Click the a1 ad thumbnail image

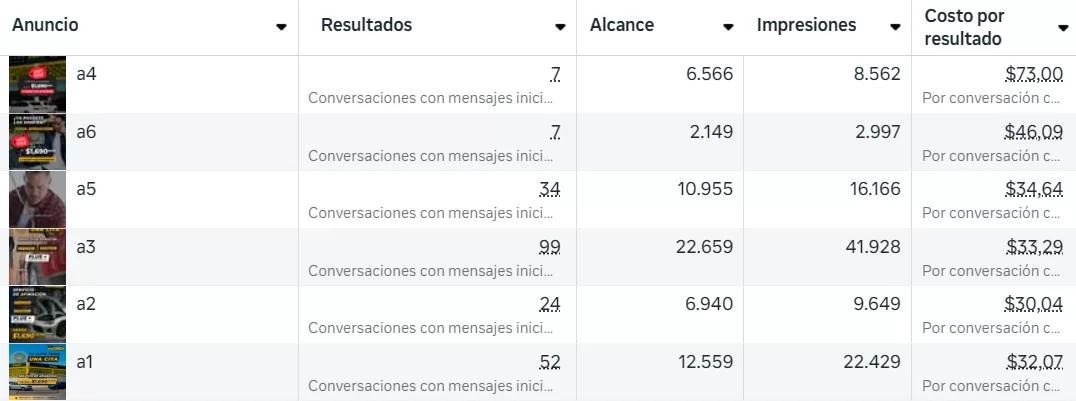[x=37, y=372]
